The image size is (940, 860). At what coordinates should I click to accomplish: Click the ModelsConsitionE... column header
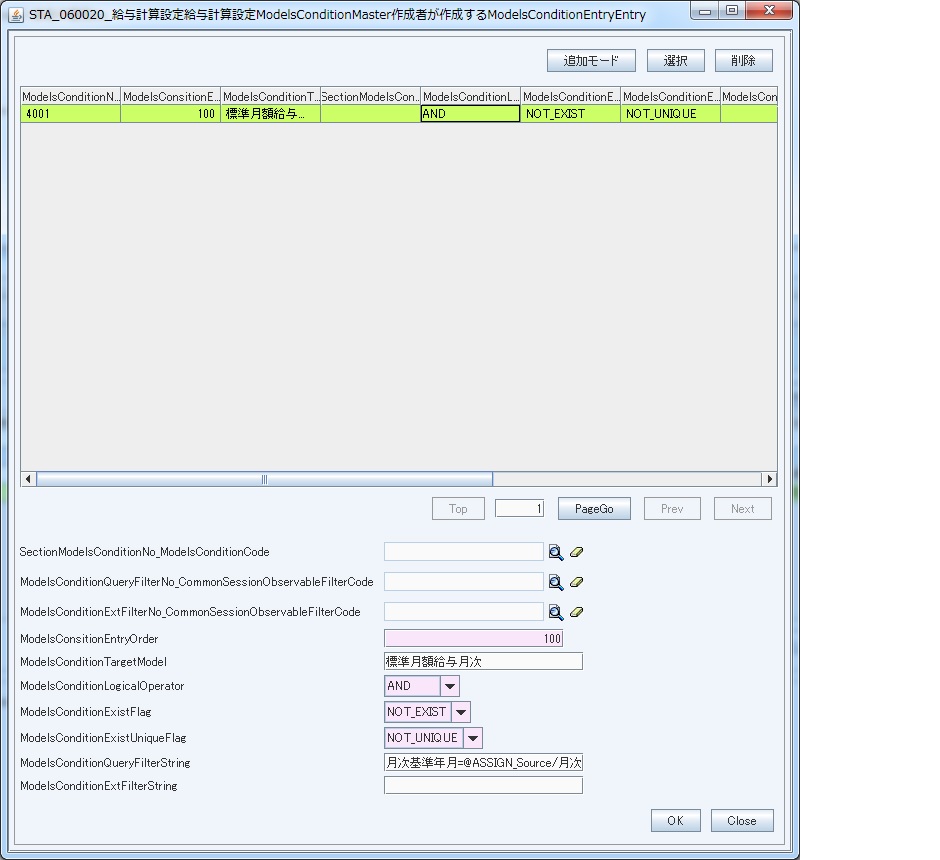[171, 96]
